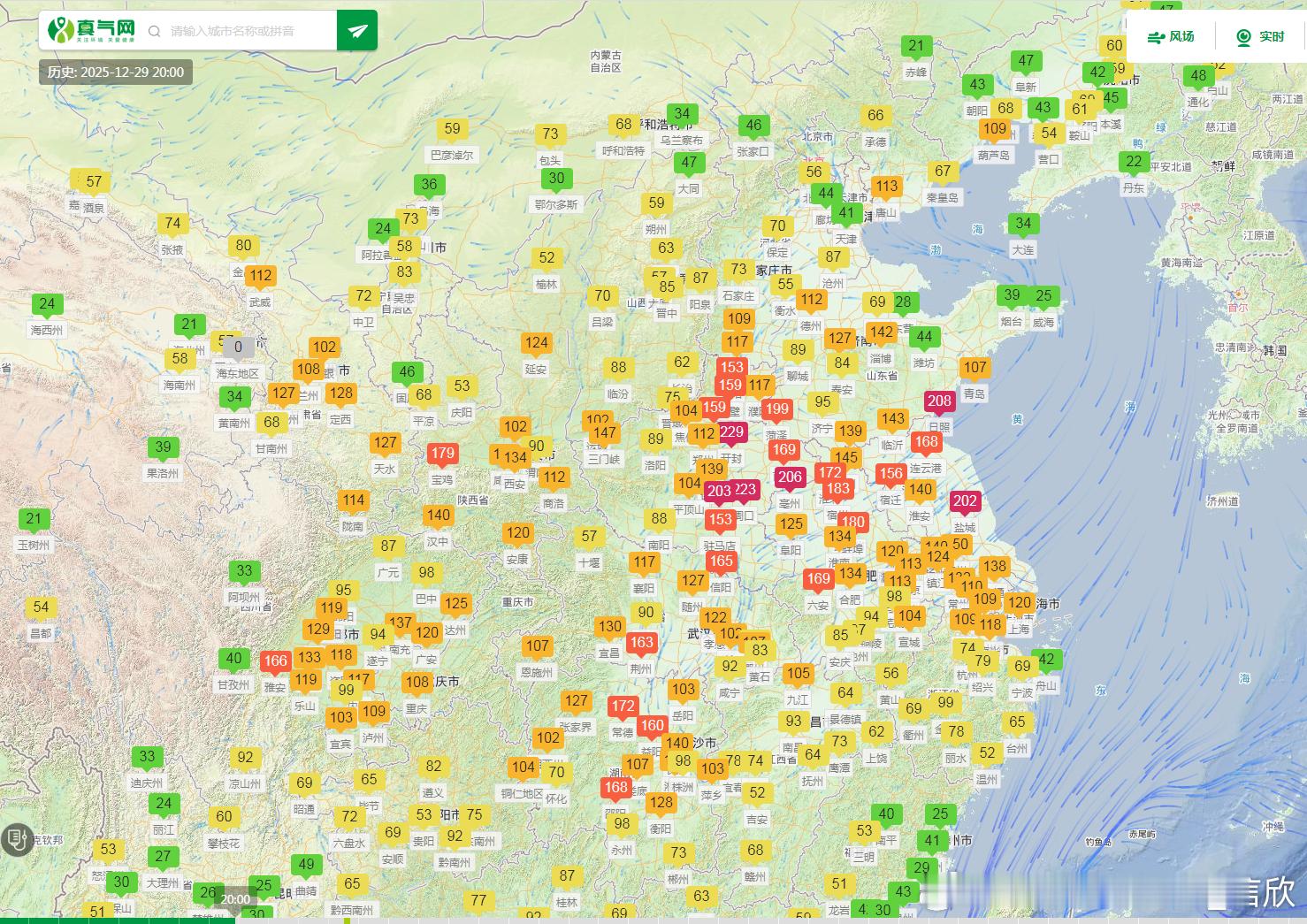Open the round help icon at the left edge

[15, 839]
